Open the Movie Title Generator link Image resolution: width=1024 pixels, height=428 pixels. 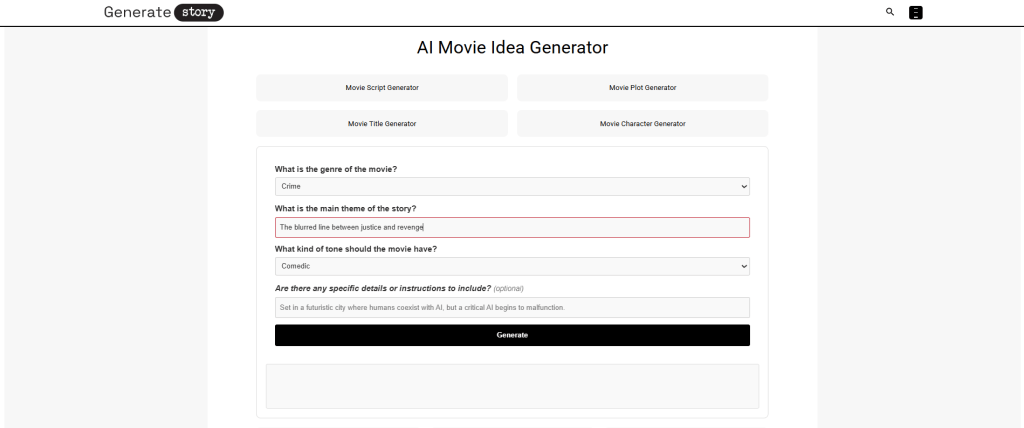pyautogui.click(x=382, y=124)
